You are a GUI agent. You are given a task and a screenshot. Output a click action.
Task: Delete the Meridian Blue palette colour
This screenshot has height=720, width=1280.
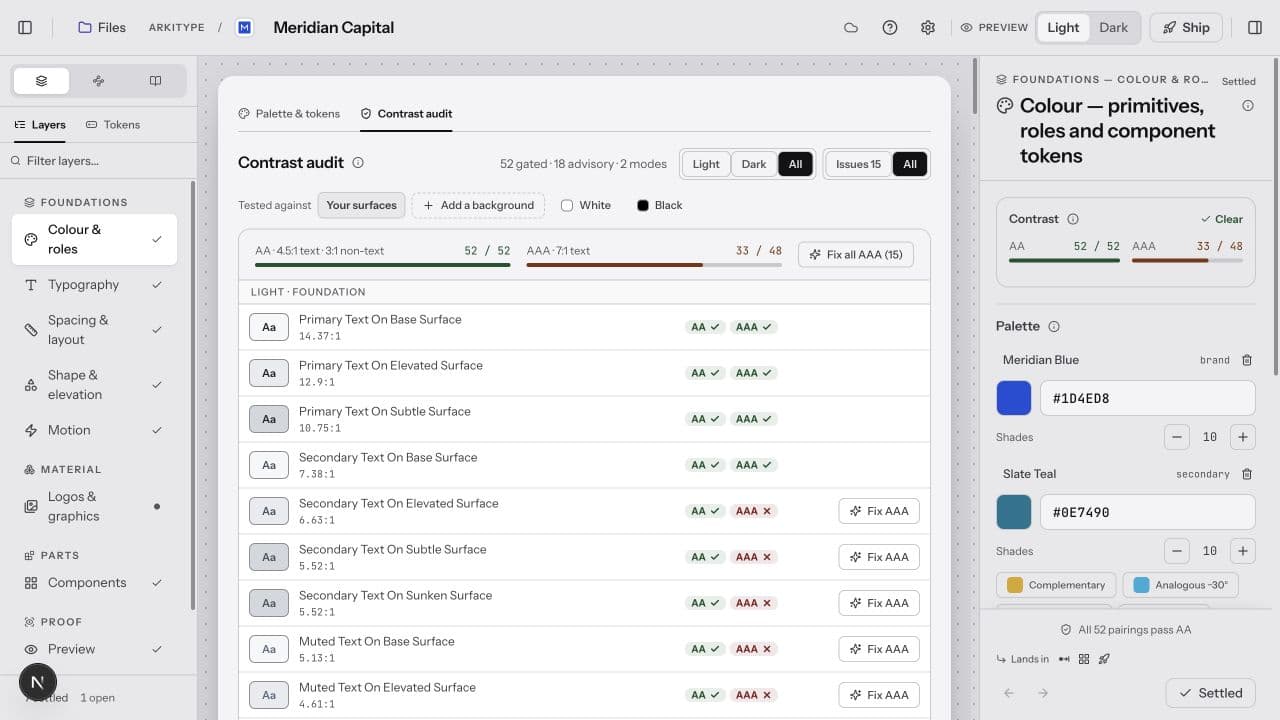point(1246,360)
